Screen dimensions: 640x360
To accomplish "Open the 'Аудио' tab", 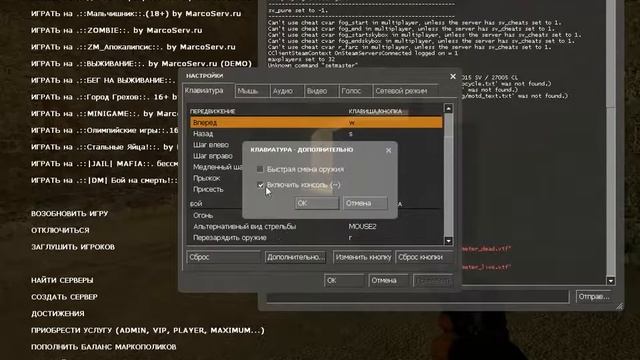I will click(x=287, y=91).
